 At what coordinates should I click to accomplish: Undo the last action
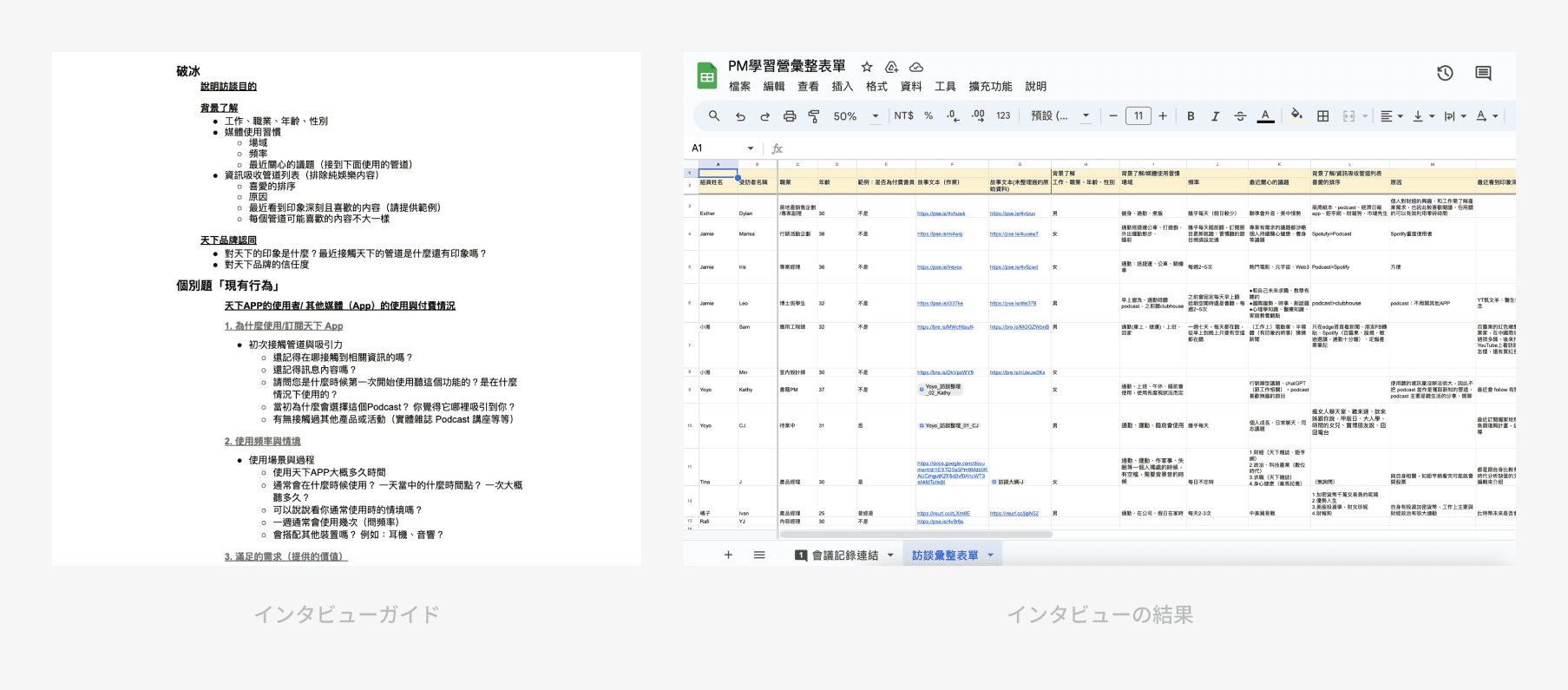[740, 115]
